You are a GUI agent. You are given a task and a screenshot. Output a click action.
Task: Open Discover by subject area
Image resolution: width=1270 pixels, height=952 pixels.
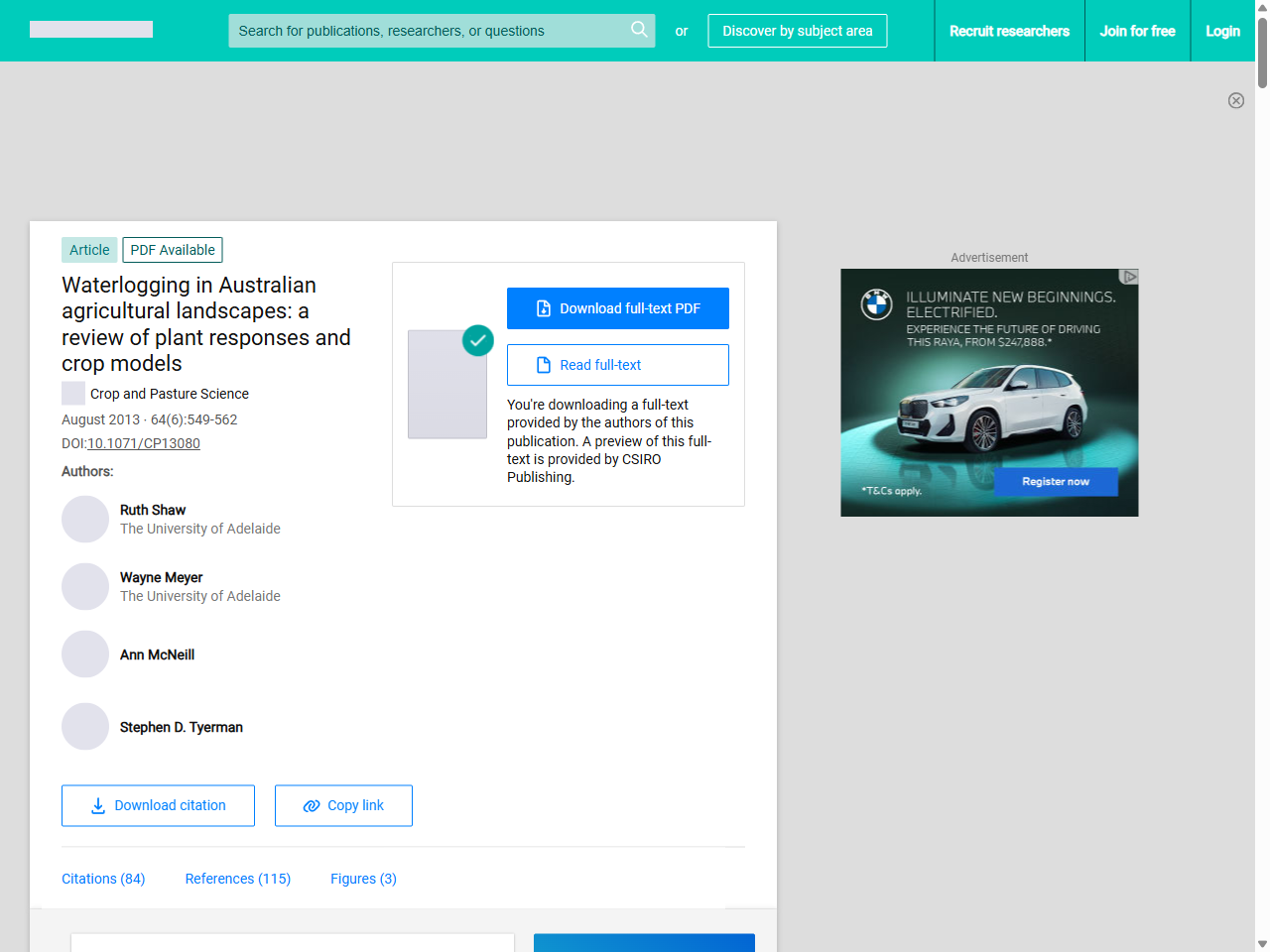click(x=797, y=31)
